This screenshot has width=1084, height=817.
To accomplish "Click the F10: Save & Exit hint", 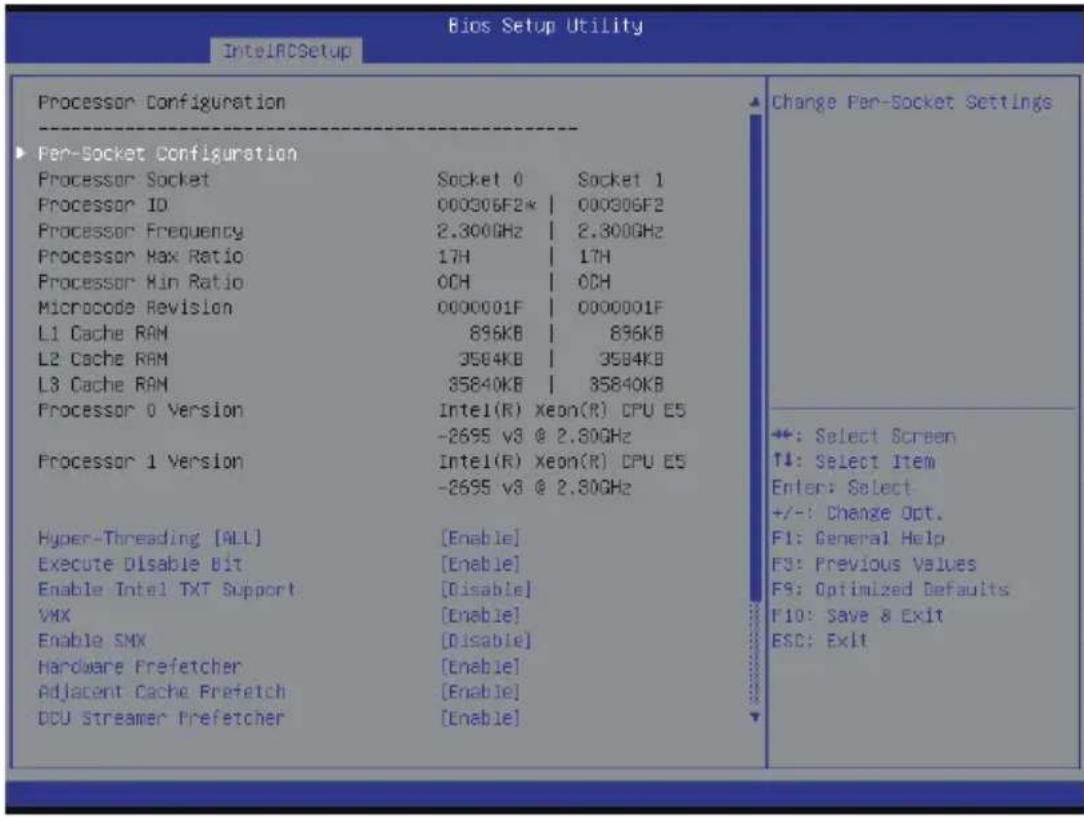I will pyautogui.click(x=857, y=615).
